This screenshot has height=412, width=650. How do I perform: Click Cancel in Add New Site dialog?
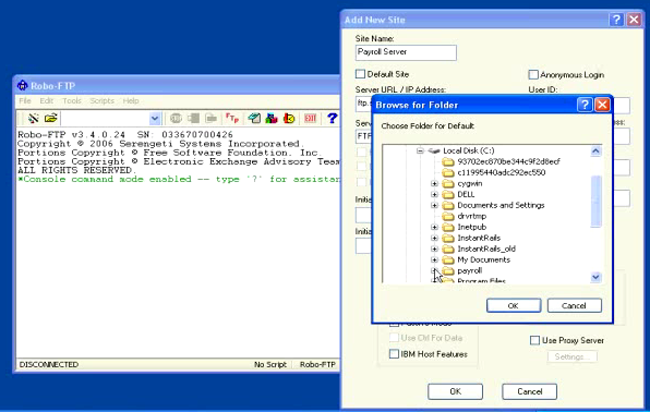[x=529, y=391]
